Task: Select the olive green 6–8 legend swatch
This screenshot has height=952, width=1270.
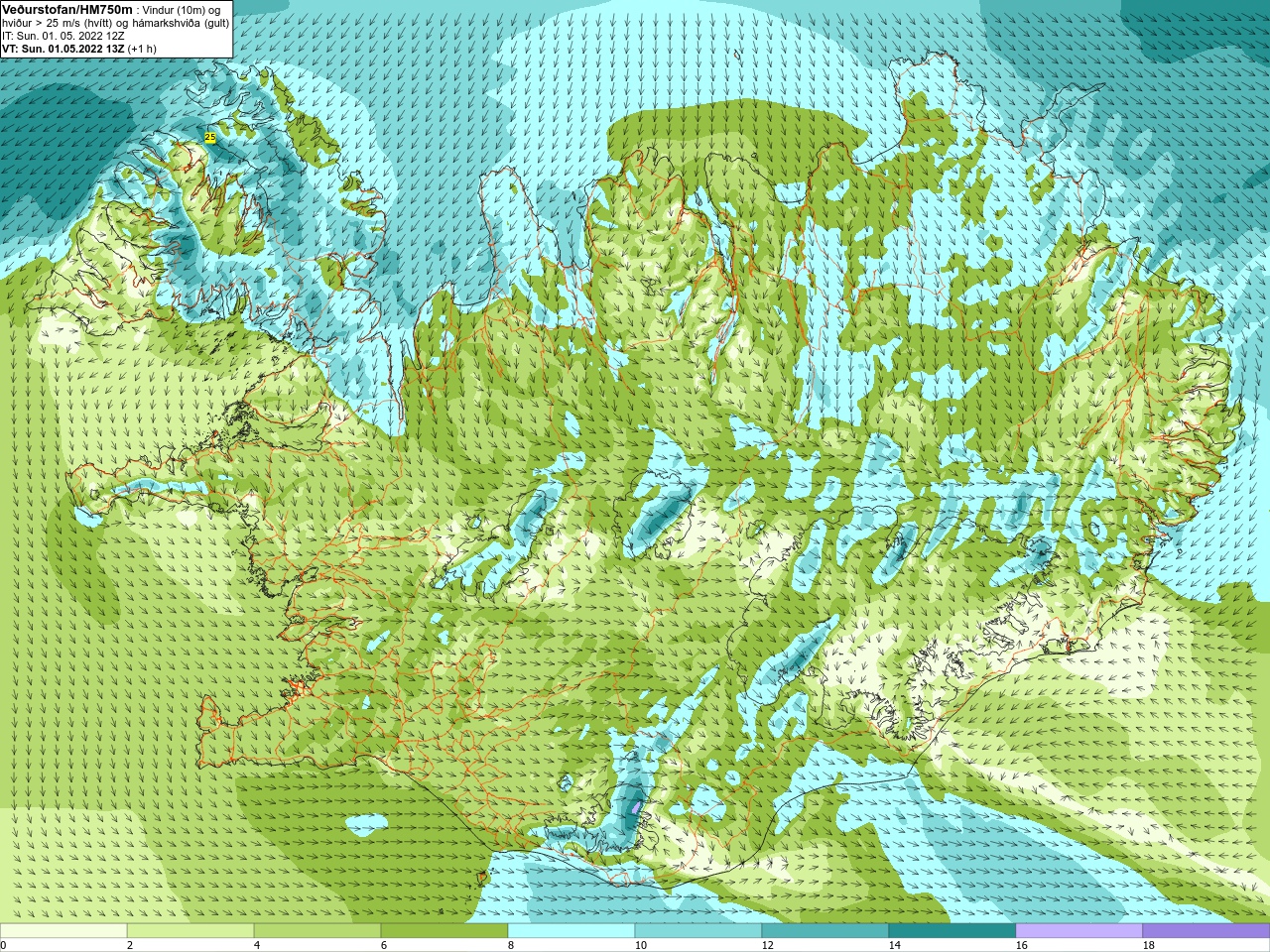Action: (x=444, y=931)
